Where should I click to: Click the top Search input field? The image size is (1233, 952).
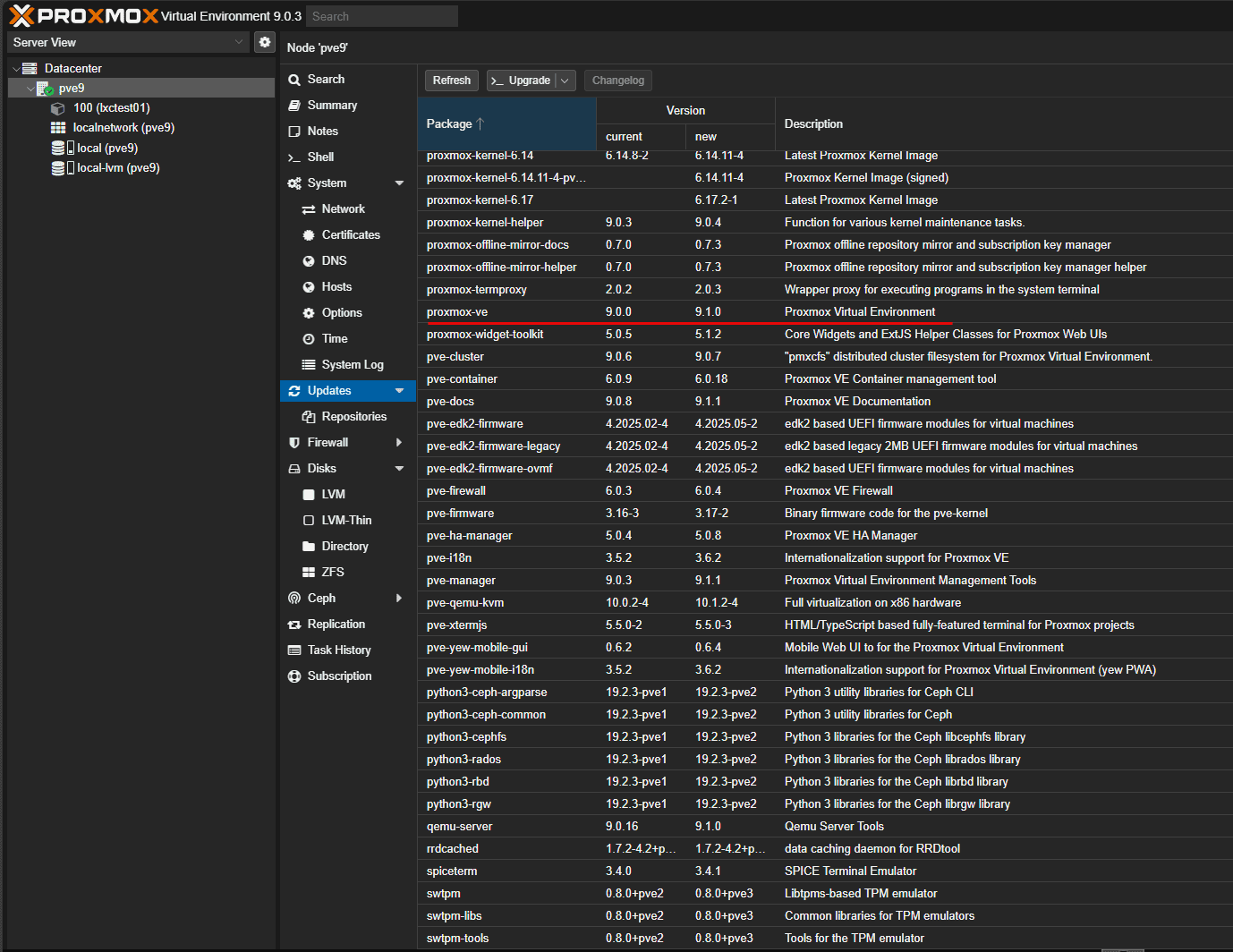tap(381, 15)
